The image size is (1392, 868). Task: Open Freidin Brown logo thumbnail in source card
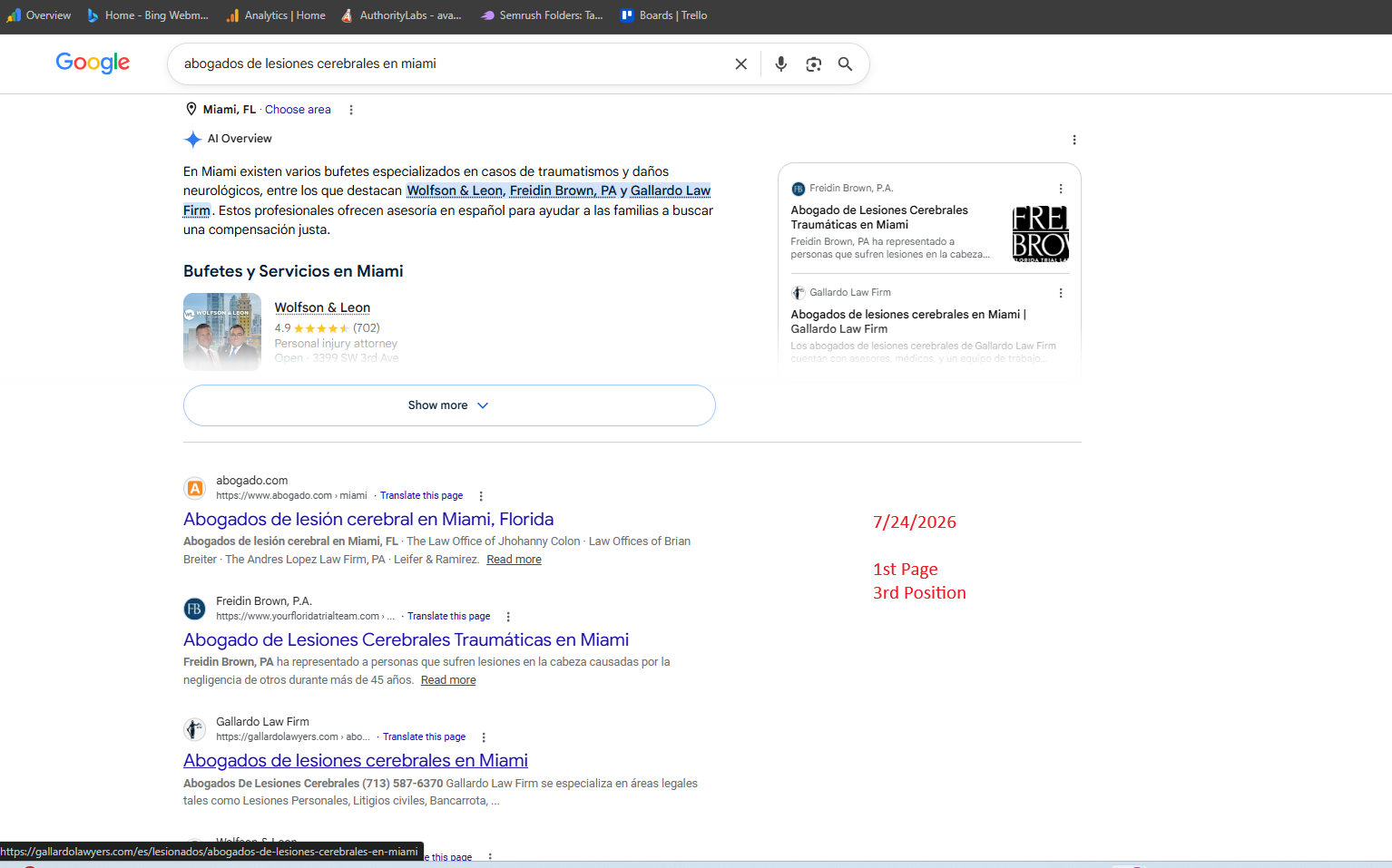point(1041,233)
